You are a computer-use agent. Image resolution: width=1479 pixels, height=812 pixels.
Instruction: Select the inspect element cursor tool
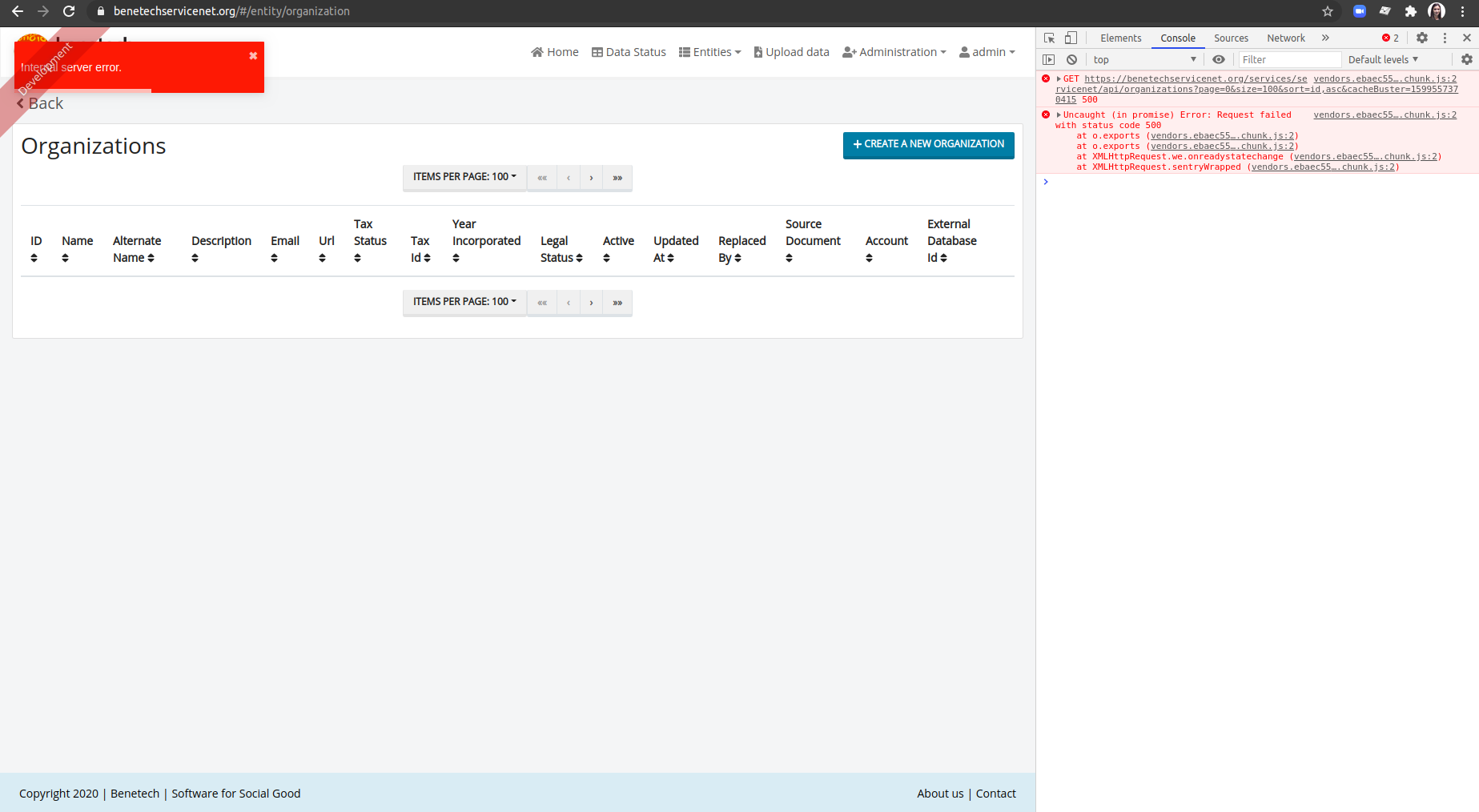[x=1049, y=38]
